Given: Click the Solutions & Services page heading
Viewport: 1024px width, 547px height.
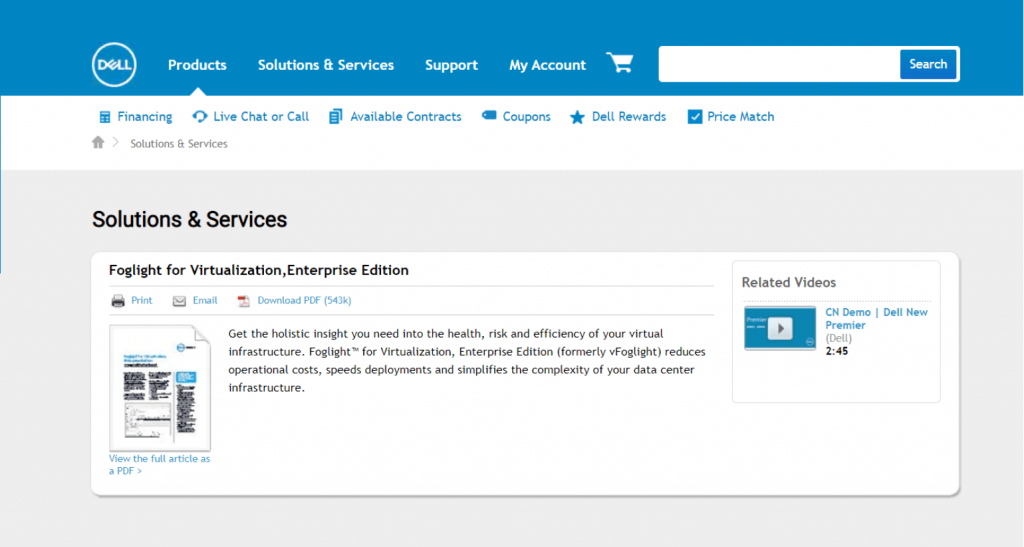Looking at the screenshot, I should click(x=189, y=219).
